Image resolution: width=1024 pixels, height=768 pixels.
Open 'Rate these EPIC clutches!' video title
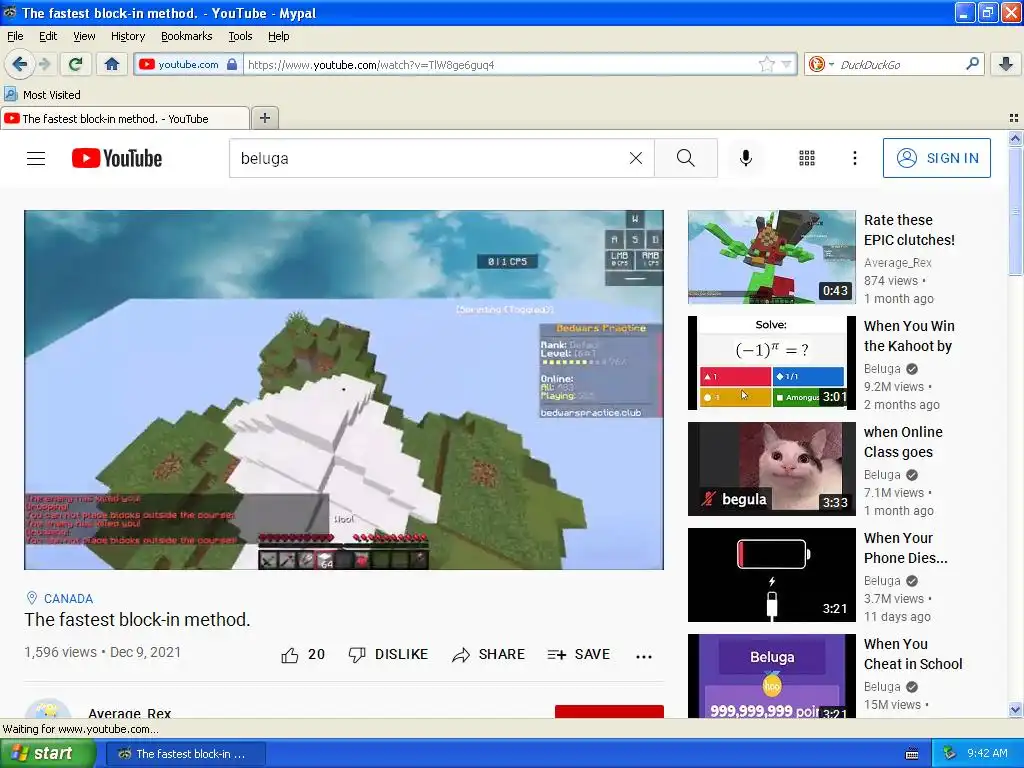click(x=909, y=230)
